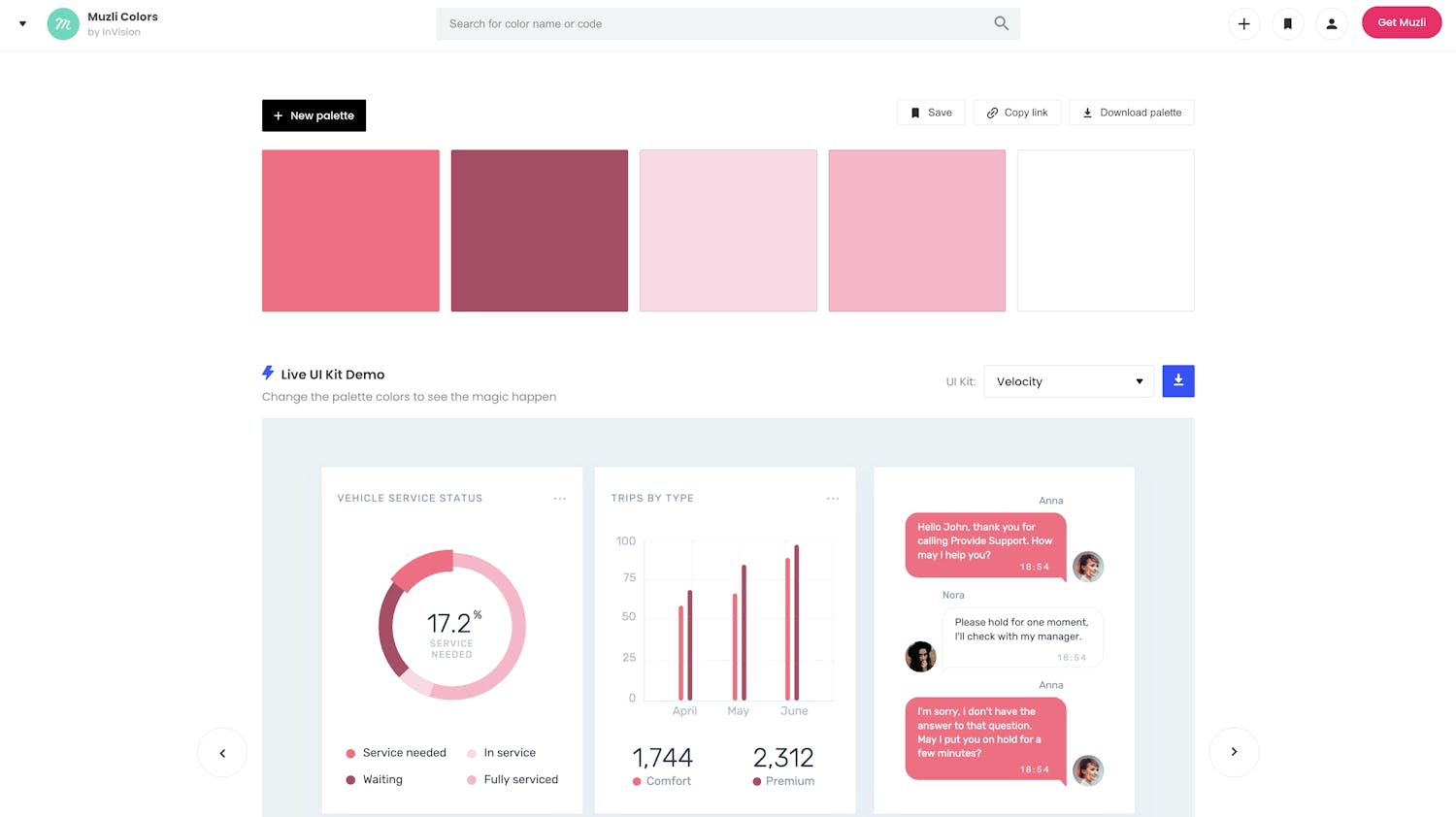Open Vehicle Service Status options ellipsis
Viewport: 1456px width, 817px height.
pyautogui.click(x=560, y=499)
